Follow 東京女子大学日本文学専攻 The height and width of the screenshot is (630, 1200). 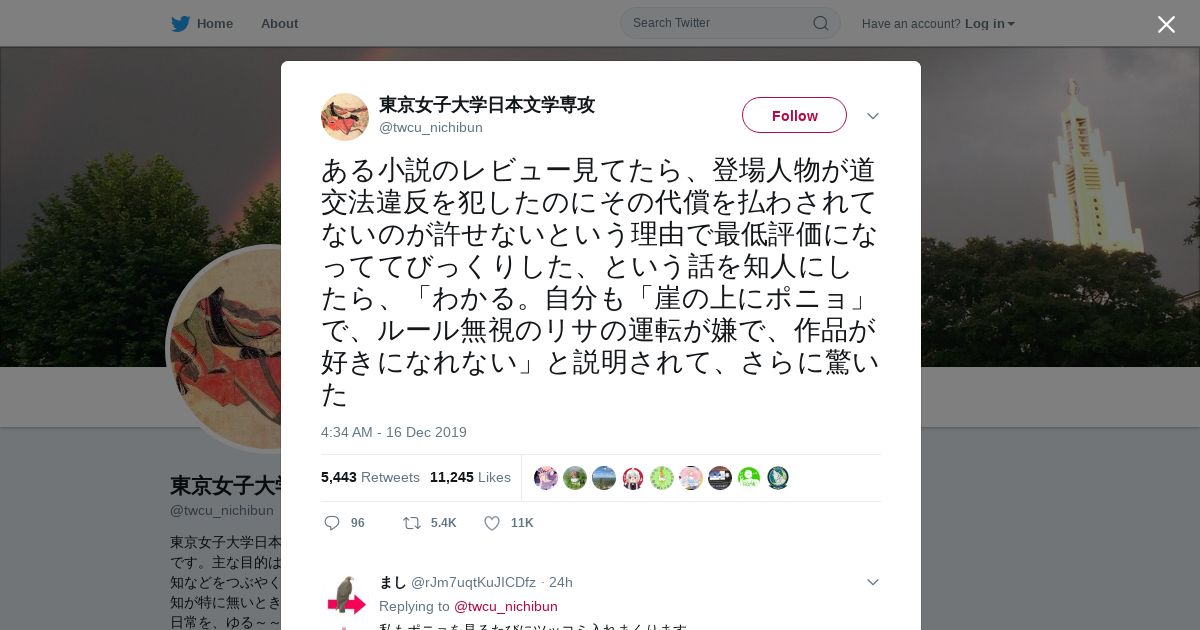[794, 115]
